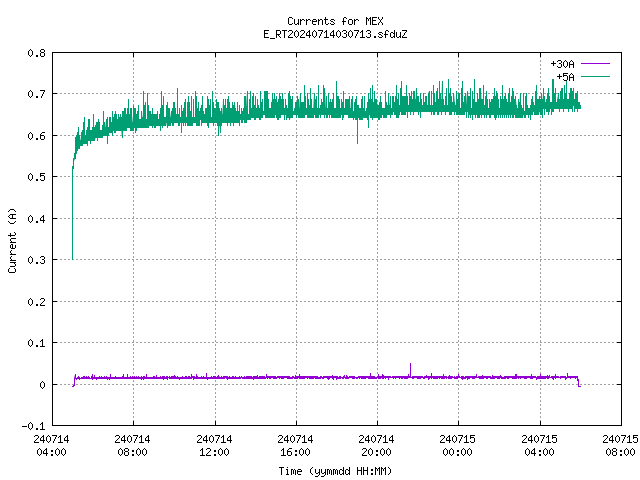Click the y-axis tick label '0.4'
The width and height of the screenshot is (640, 480).
pos(36,219)
